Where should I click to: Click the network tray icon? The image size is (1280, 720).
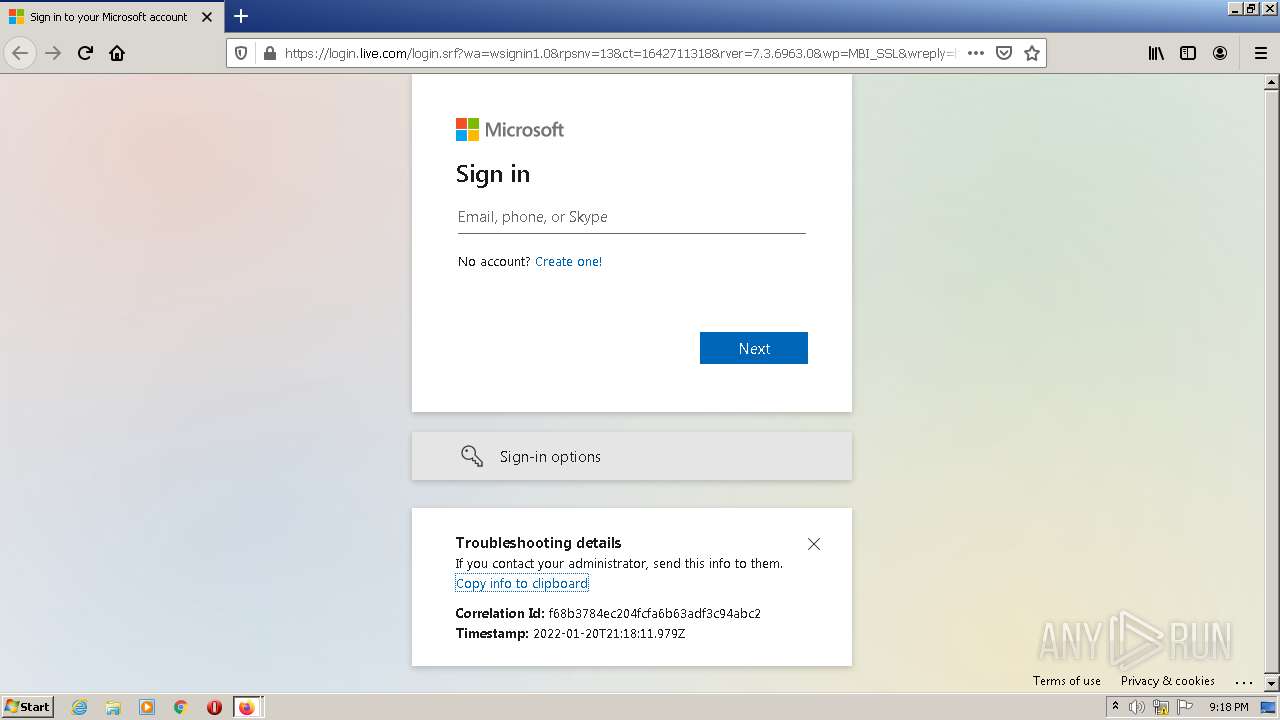(1161, 707)
